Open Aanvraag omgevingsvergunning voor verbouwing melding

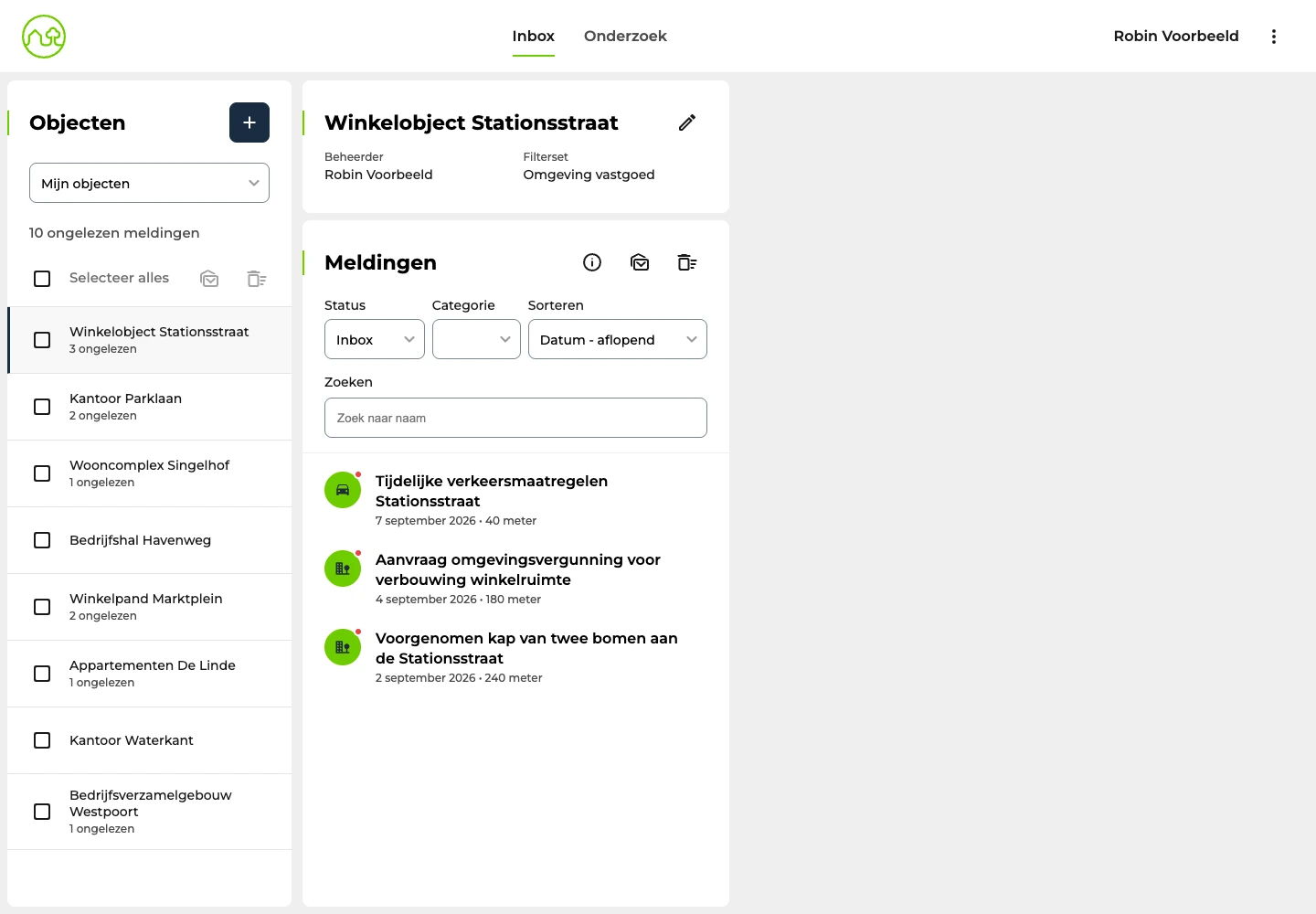coord(515,579)
